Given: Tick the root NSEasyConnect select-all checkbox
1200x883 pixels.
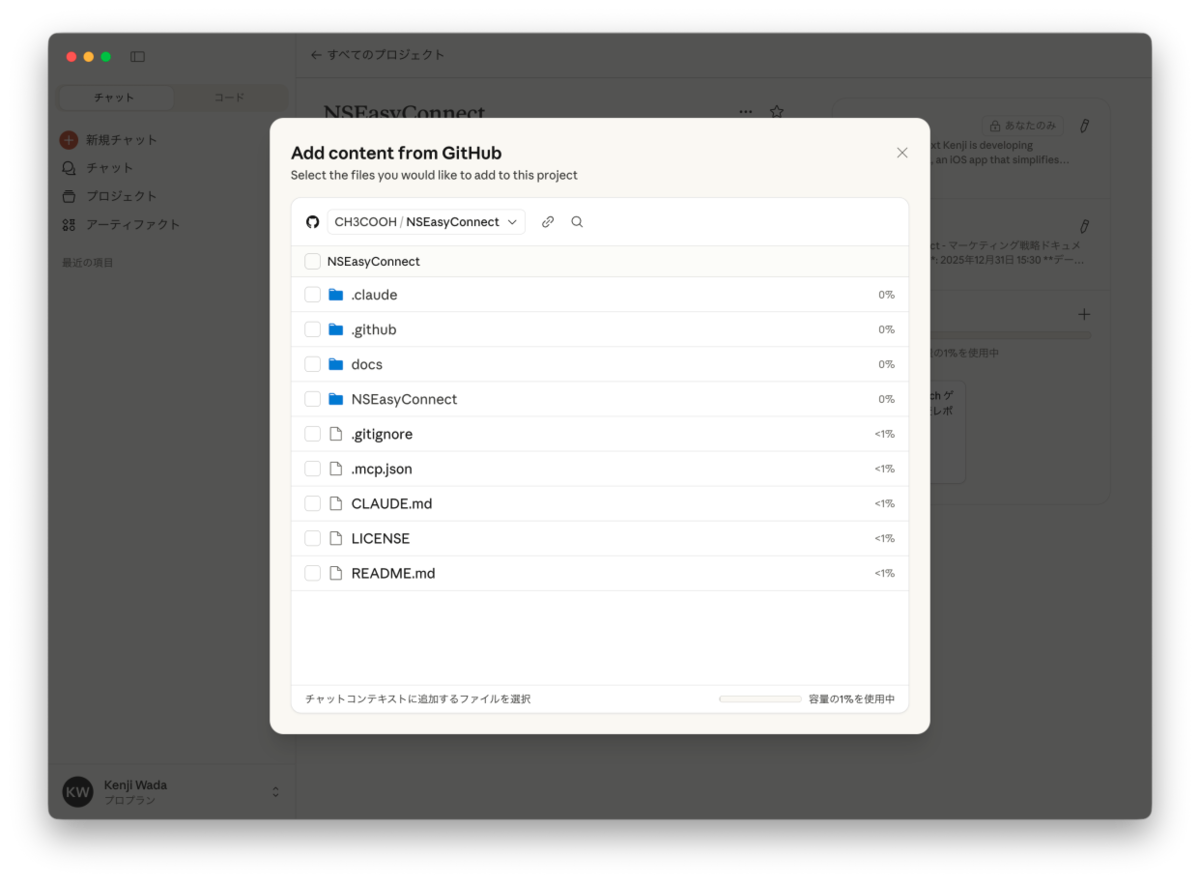Looking at the screenshot, I should (x=313, y=261).
